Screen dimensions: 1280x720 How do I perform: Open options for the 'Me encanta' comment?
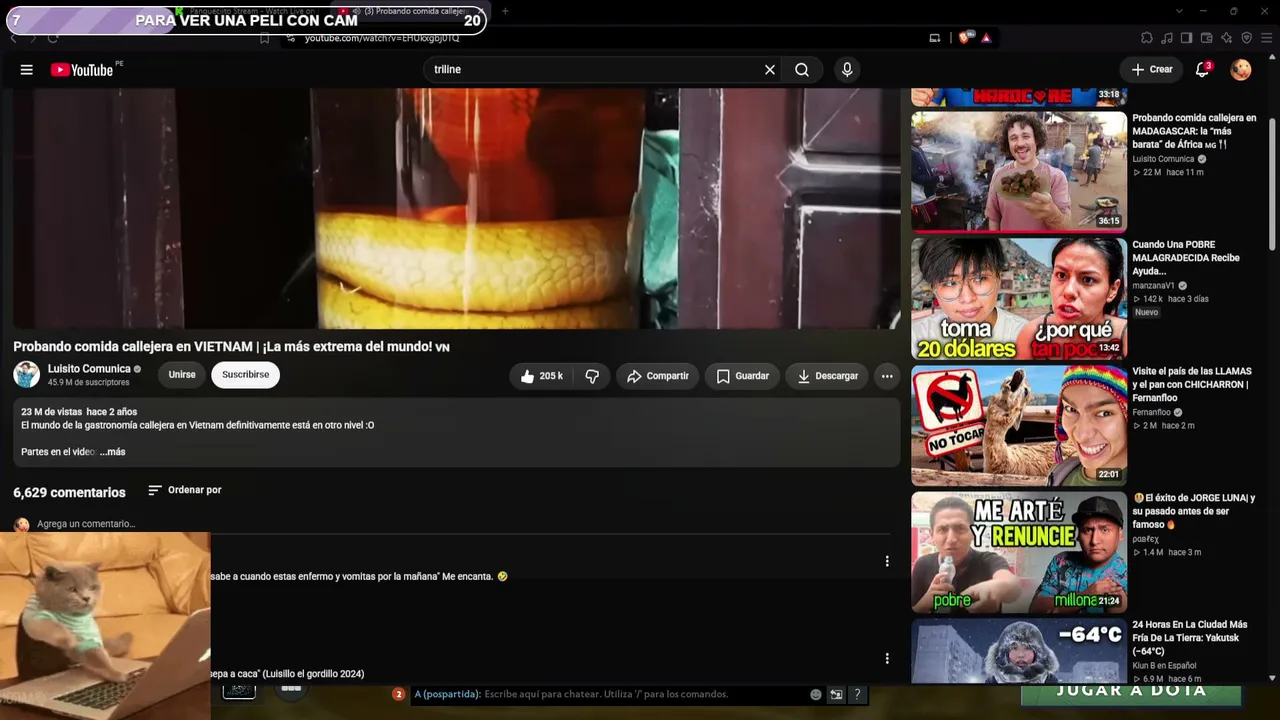pyautogui.click(x=887, y=561)
